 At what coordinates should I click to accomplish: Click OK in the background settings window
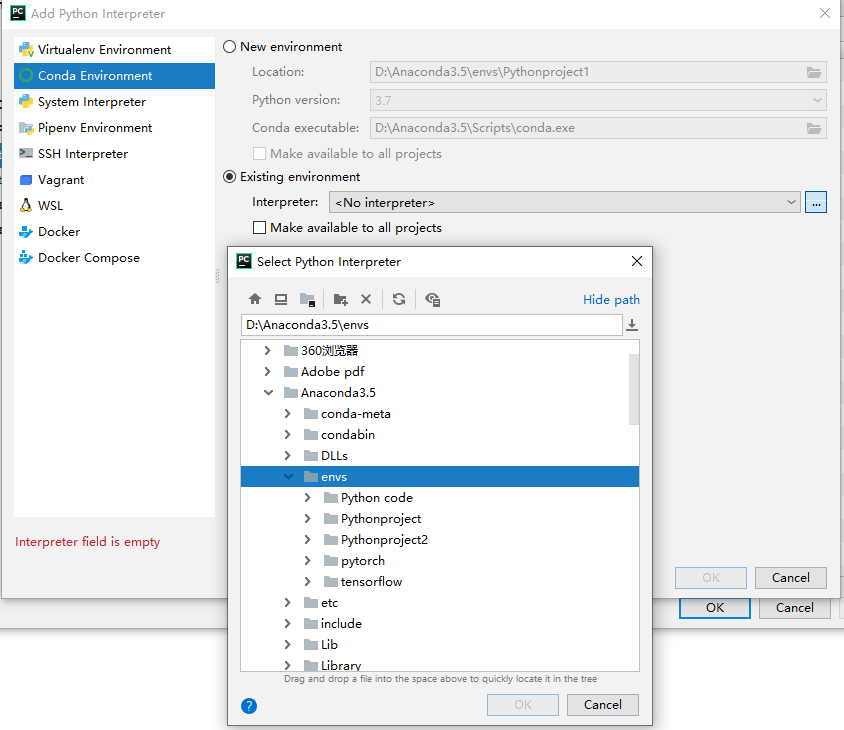[x=715, y=608]
